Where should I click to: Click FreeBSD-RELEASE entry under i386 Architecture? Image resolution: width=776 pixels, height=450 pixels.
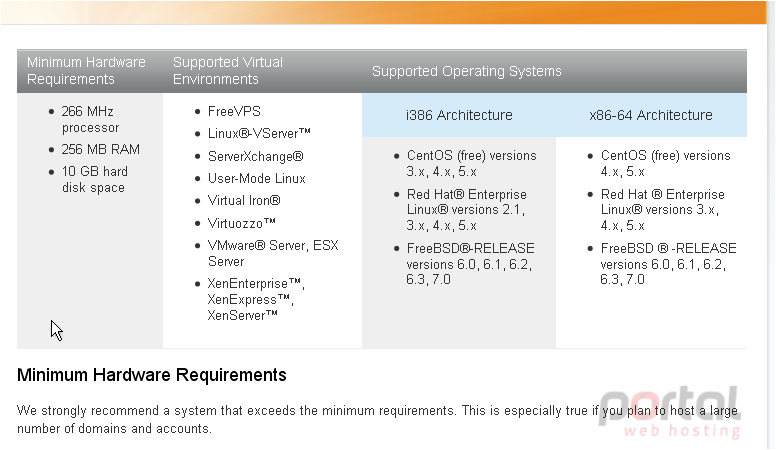pyautogui.click(x=470, y=263)
